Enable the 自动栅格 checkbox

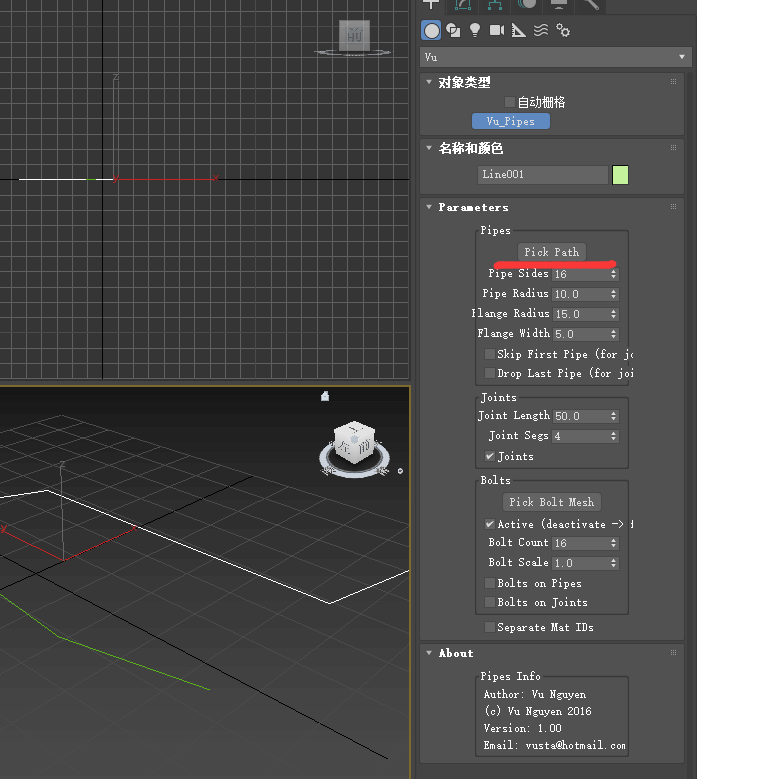[x=510, y=102]
